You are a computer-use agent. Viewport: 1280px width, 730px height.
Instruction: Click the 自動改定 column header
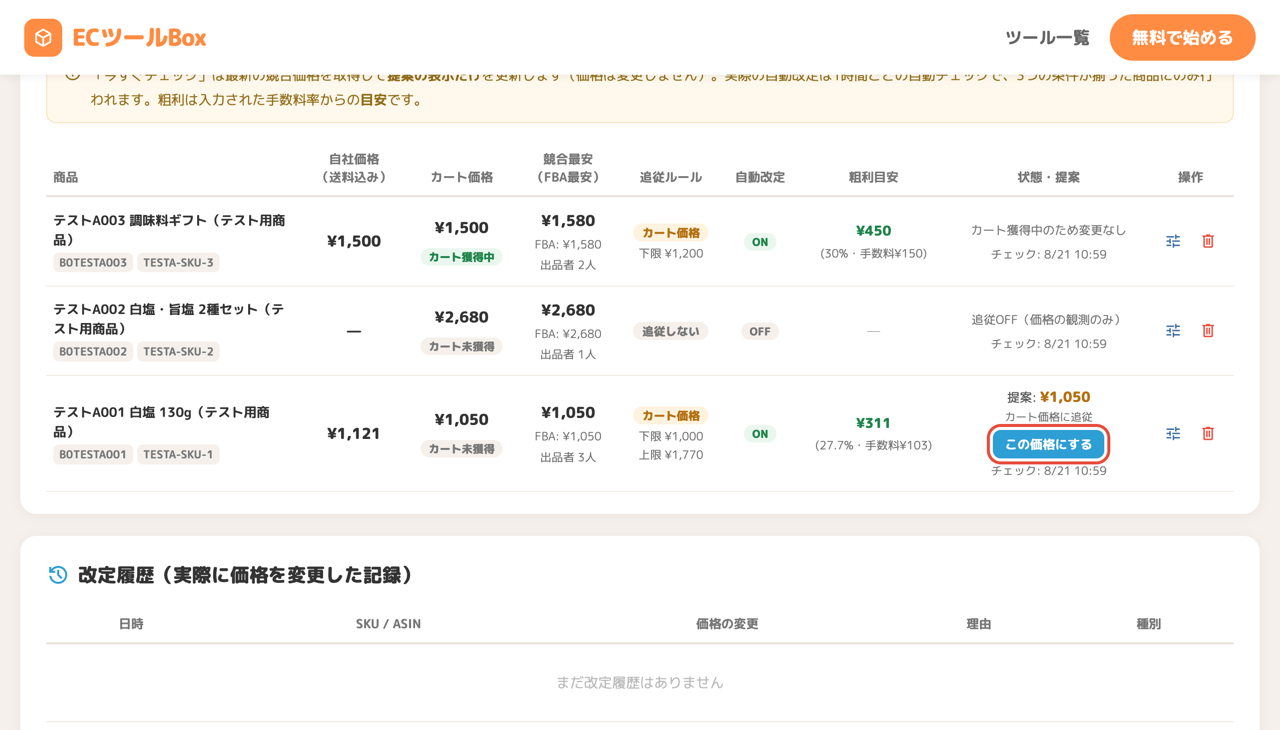coord(760,177)
